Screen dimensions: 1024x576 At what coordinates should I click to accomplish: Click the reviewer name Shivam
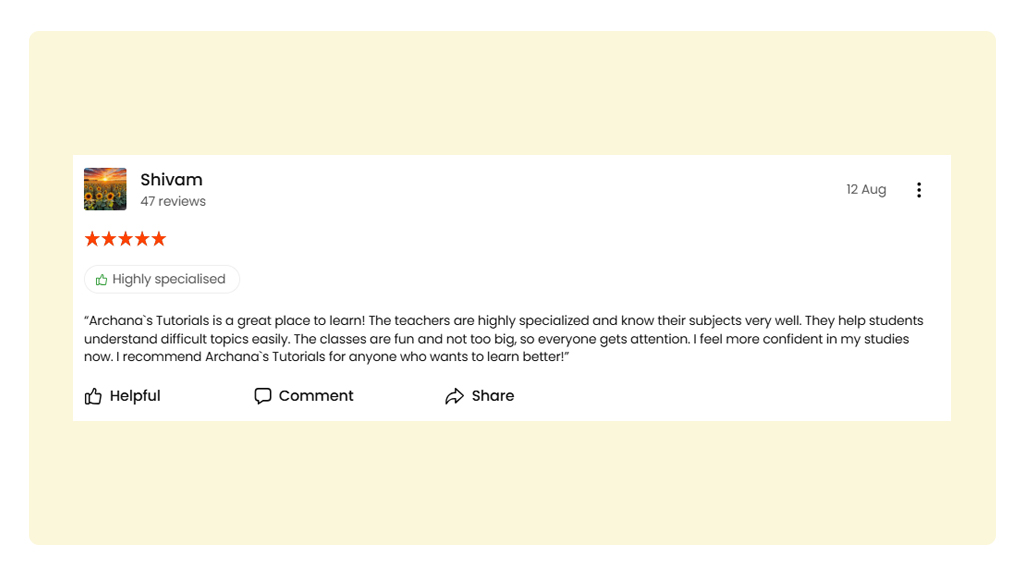click(171, 180)
